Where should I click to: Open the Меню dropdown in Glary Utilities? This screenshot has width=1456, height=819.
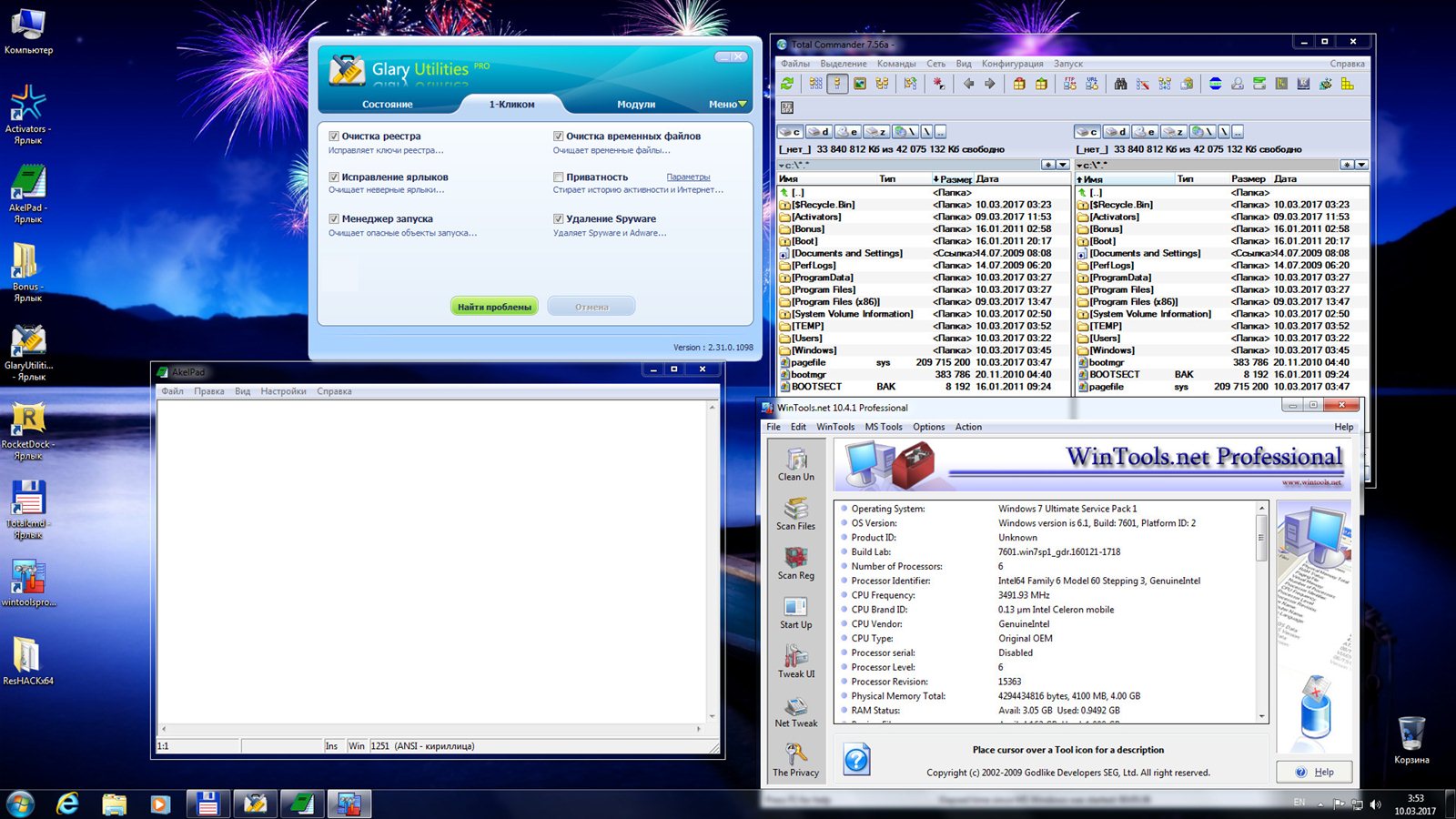[x=727, y=105]
